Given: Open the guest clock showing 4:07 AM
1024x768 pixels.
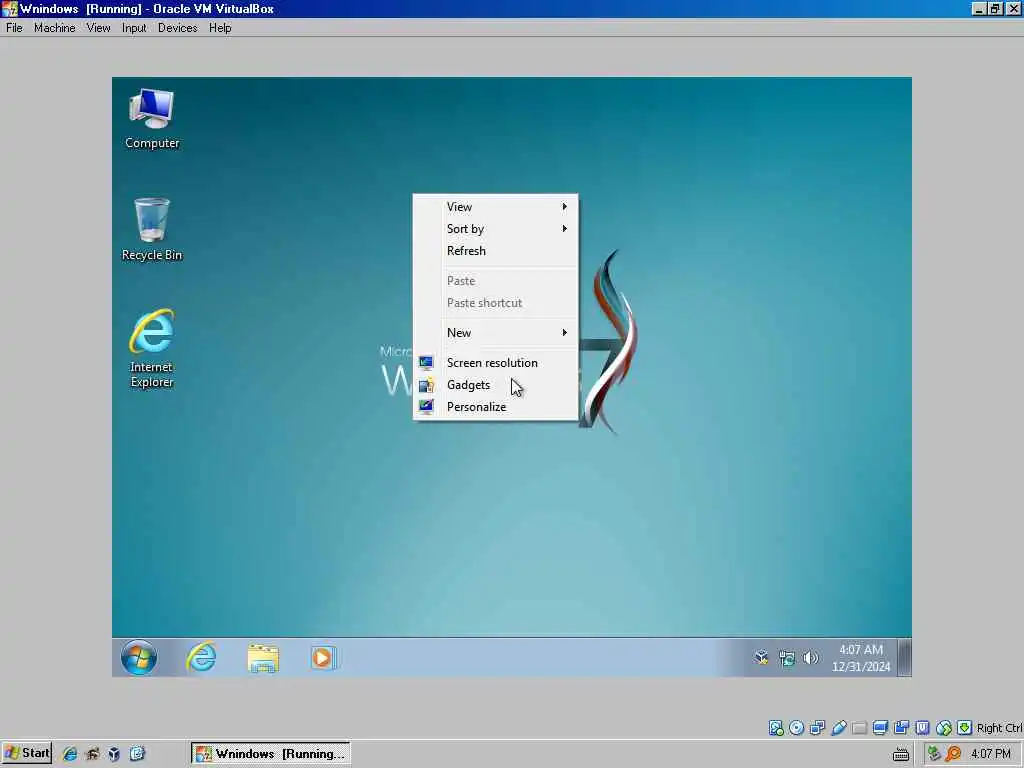Looking at the screenshot, I should coord(861,658).
